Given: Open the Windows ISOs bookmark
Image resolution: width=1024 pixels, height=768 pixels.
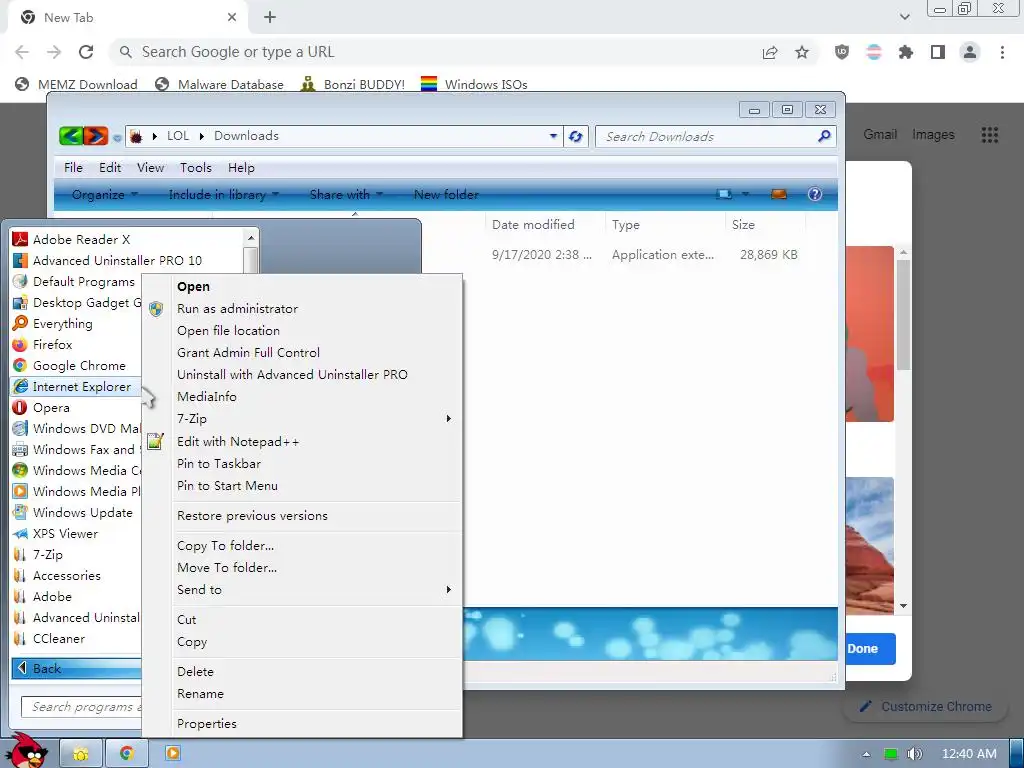Looking at the screenshot, I should (474, 84).
